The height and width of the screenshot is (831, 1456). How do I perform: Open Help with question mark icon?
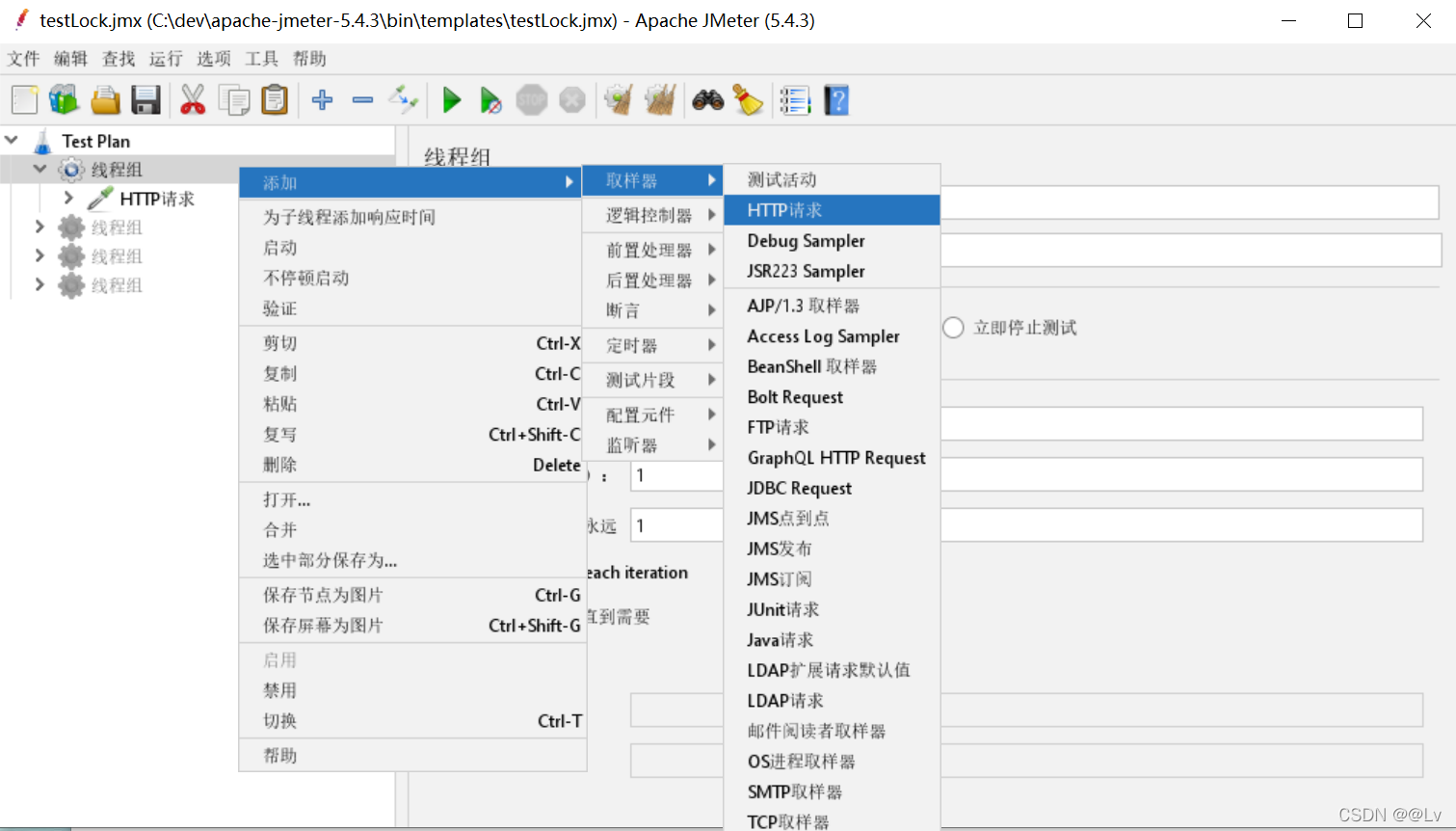pos(836,100)
